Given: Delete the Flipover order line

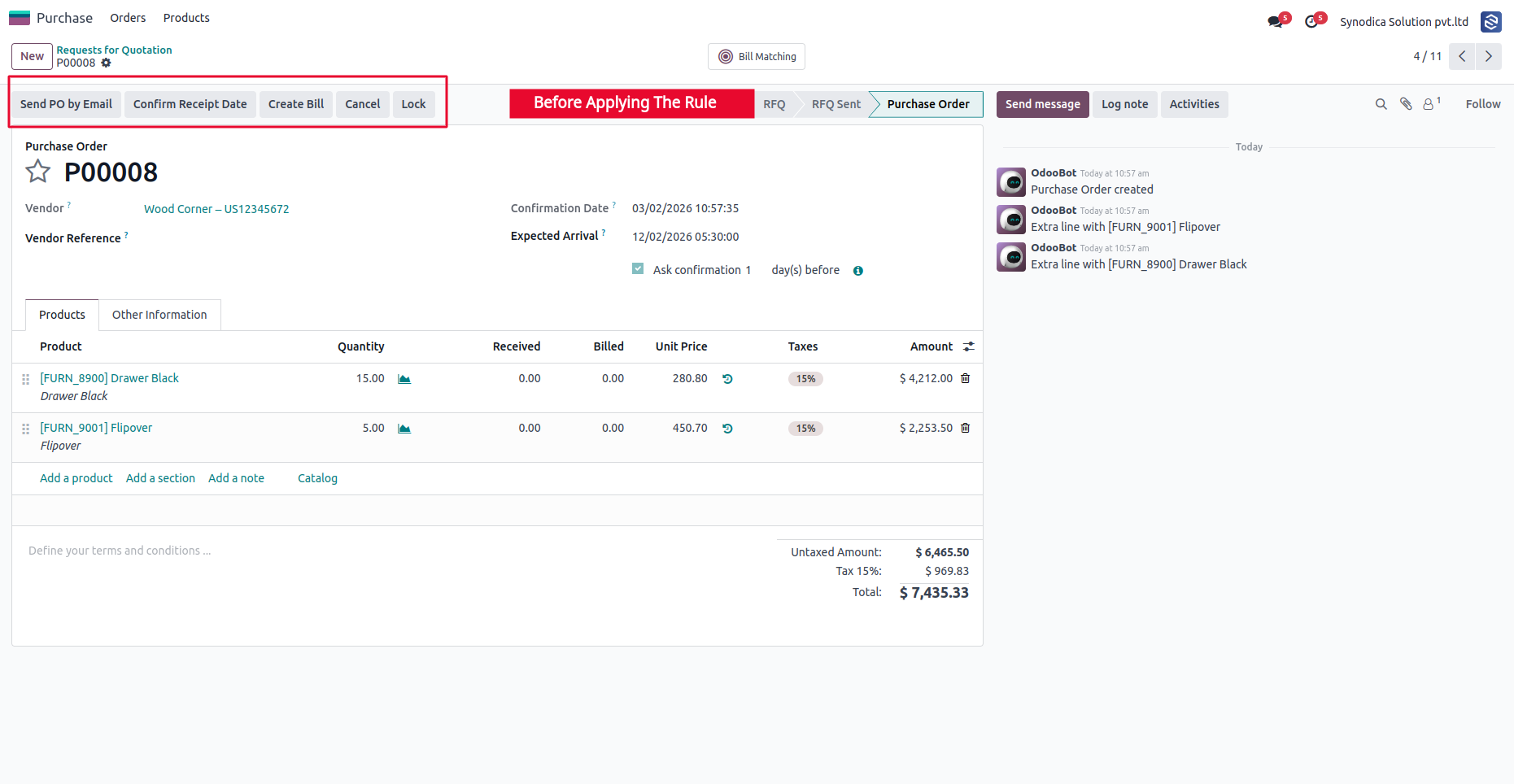Looking at the screenshot, I should (966, 428).
